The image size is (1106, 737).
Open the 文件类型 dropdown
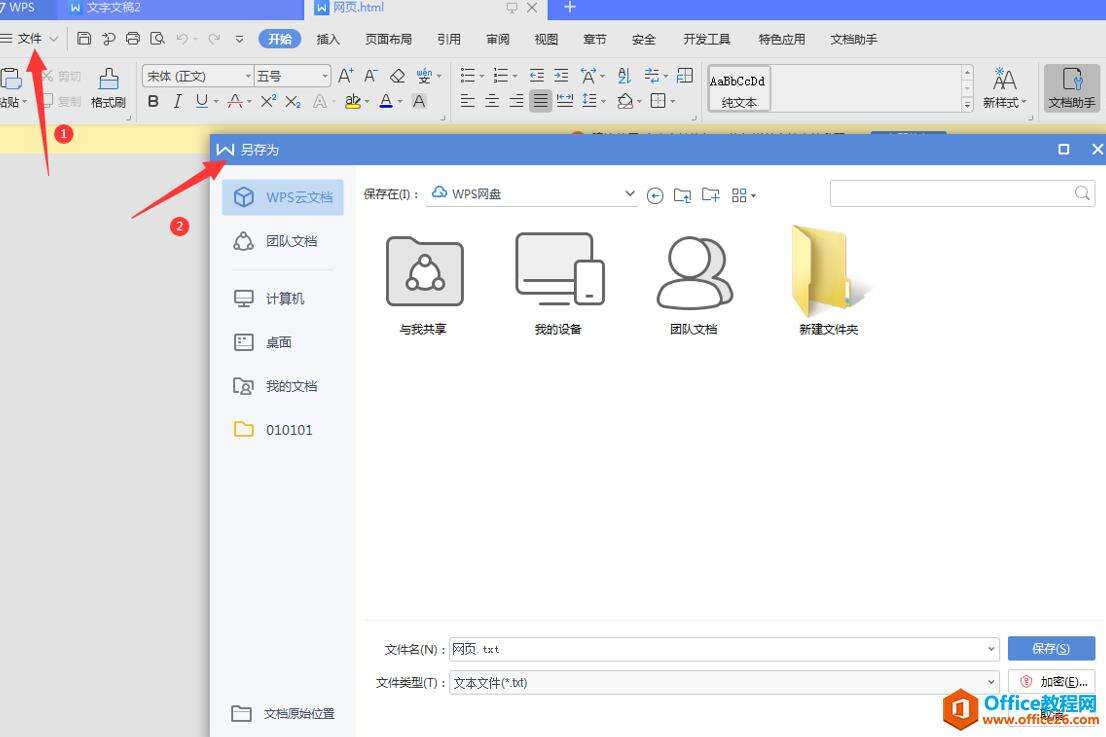coord(724,683)
